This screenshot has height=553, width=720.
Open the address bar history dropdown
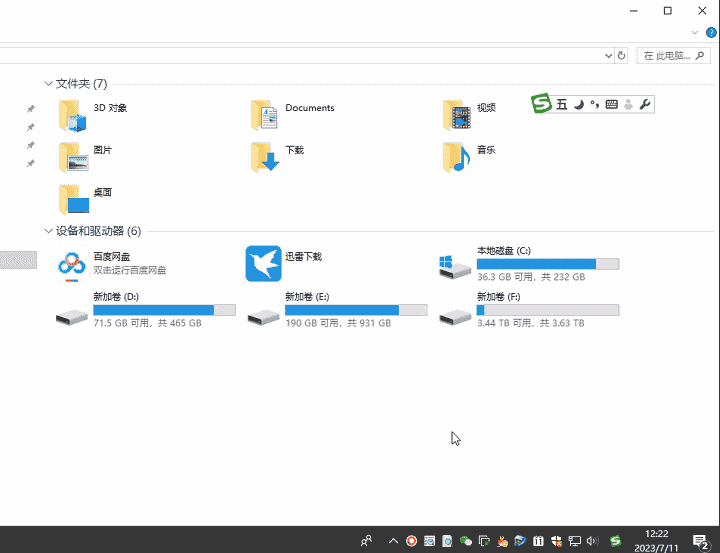608,56
